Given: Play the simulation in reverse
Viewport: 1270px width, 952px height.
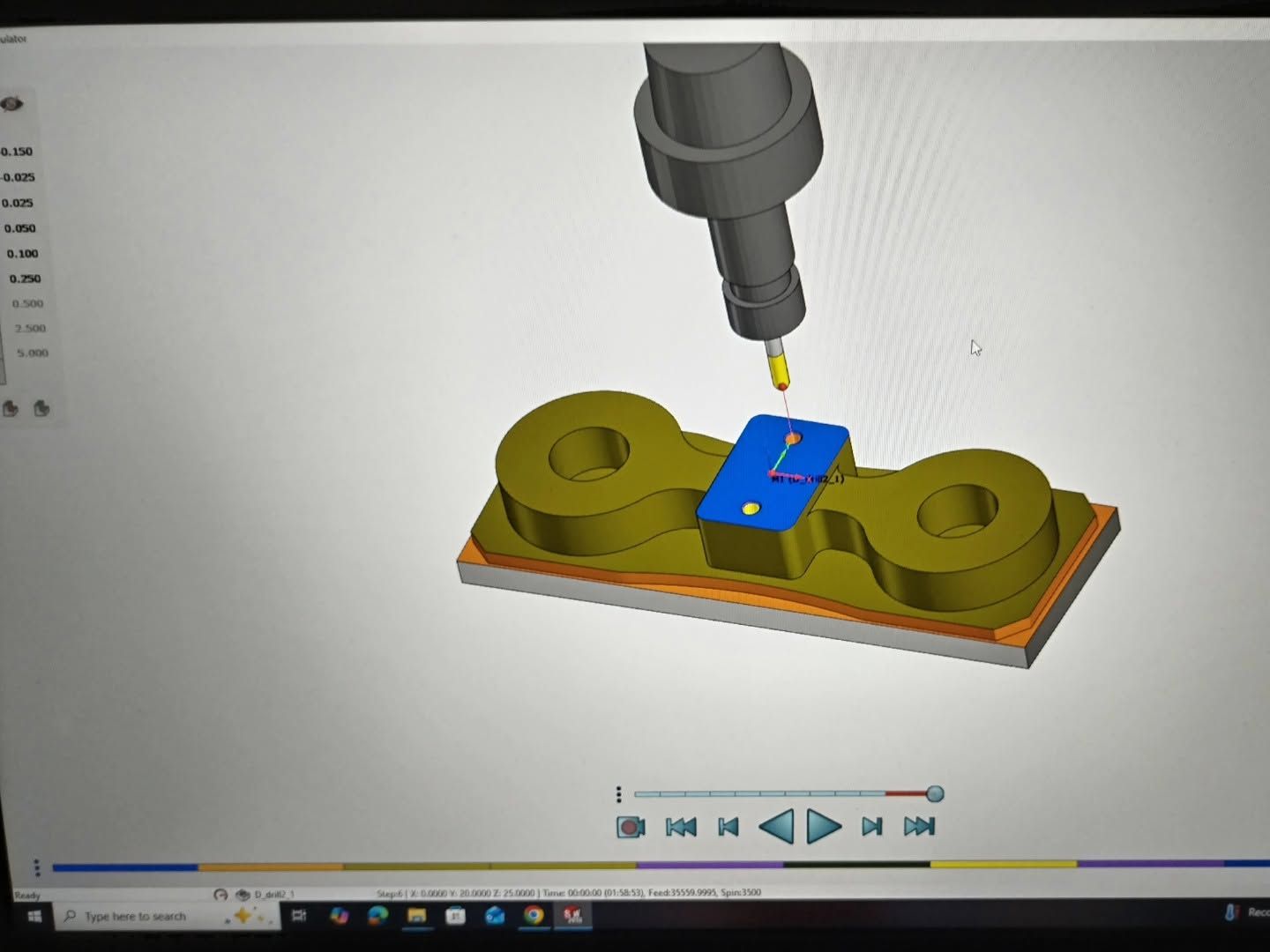Looking at the screenshot, I should coord(777,827).
